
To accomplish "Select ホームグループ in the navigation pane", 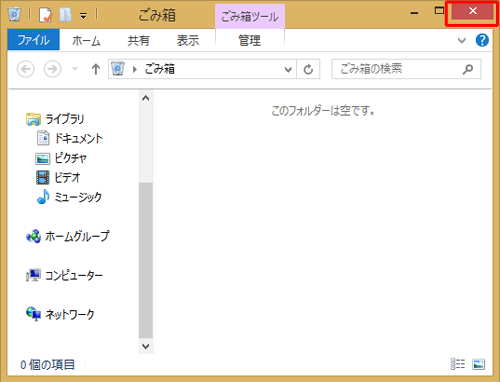I will [77, 236].
